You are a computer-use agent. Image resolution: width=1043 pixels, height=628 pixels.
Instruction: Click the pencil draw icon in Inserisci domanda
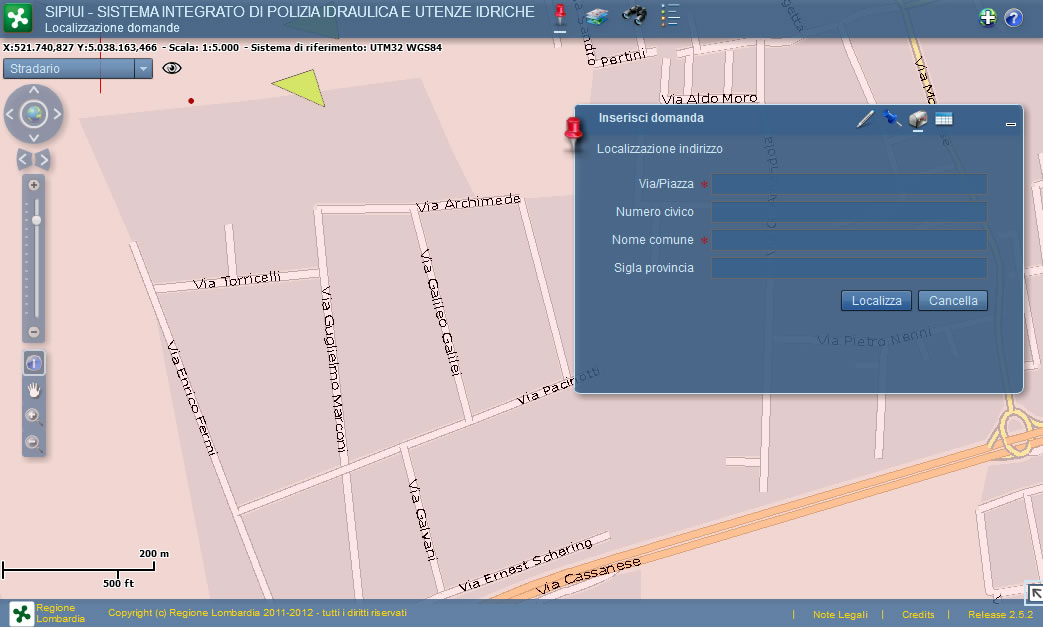point(865,119)
